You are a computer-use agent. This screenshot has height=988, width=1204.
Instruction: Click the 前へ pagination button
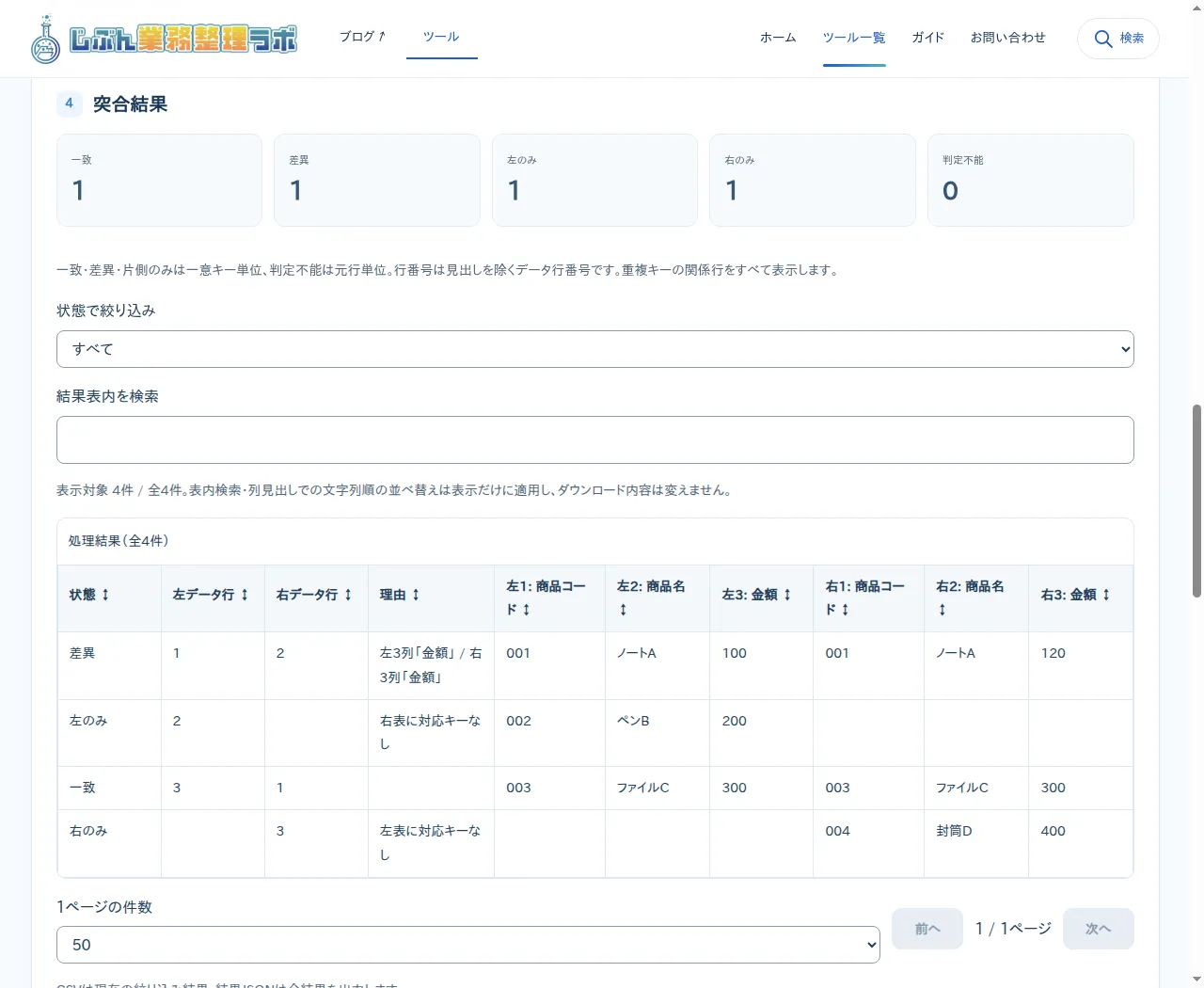[927, 929]
